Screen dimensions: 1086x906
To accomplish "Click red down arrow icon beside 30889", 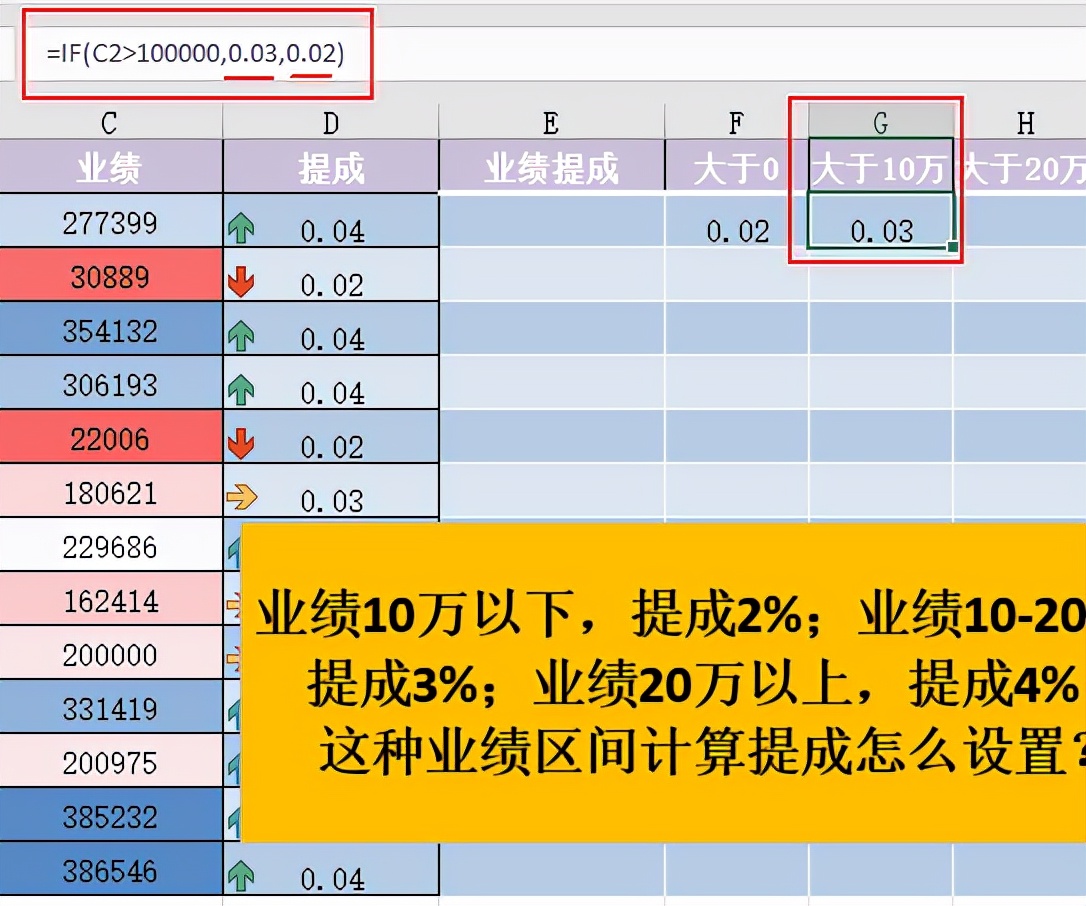I will pyautogui.click(x=241, y=283).
